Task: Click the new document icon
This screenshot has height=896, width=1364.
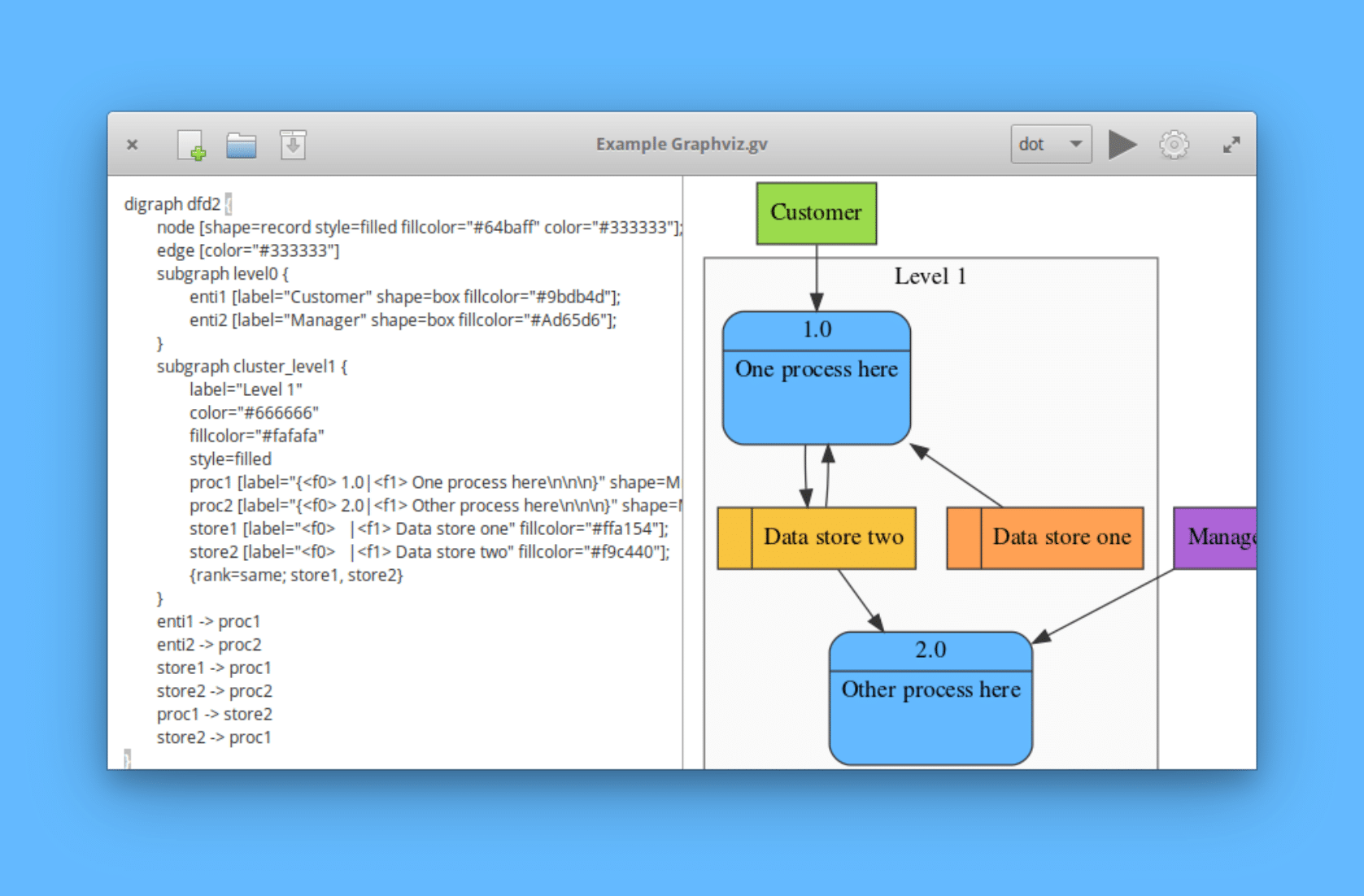Action: coord(191,146)
